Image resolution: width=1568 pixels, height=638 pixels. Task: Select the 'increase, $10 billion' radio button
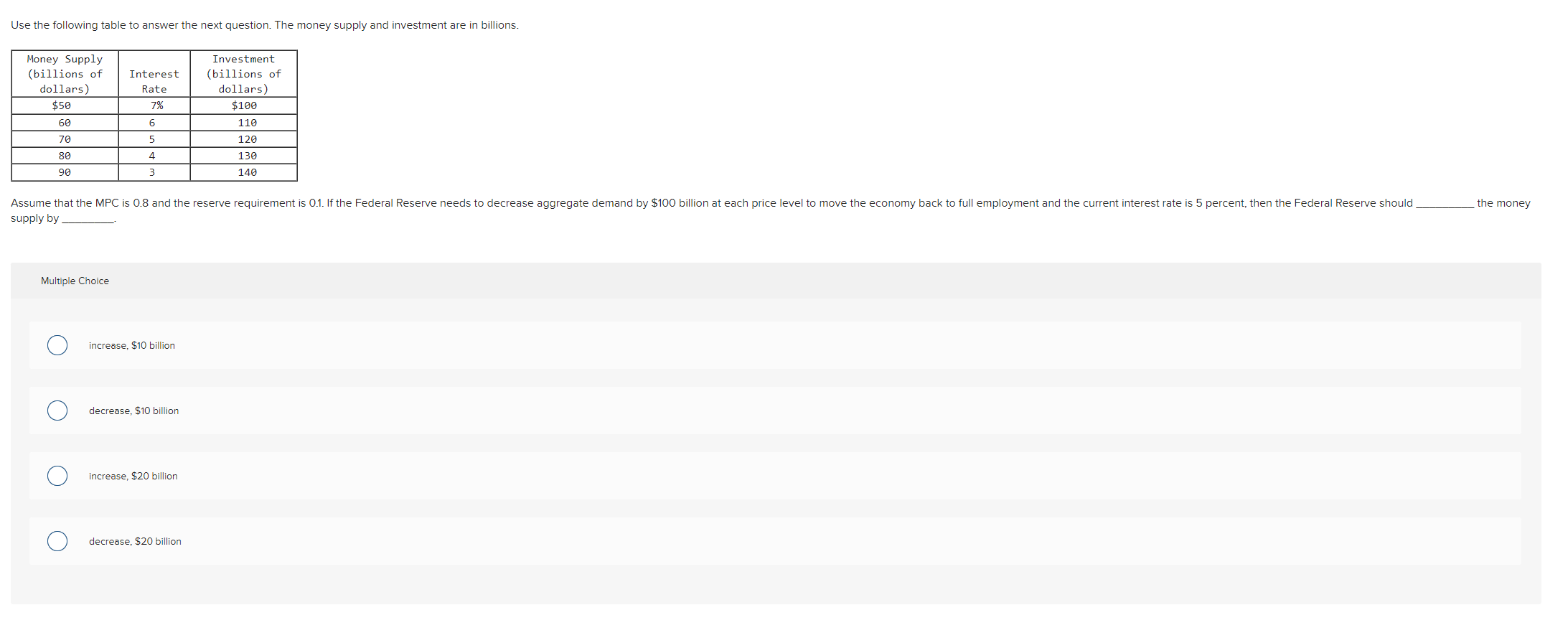(x=57, y=345)
